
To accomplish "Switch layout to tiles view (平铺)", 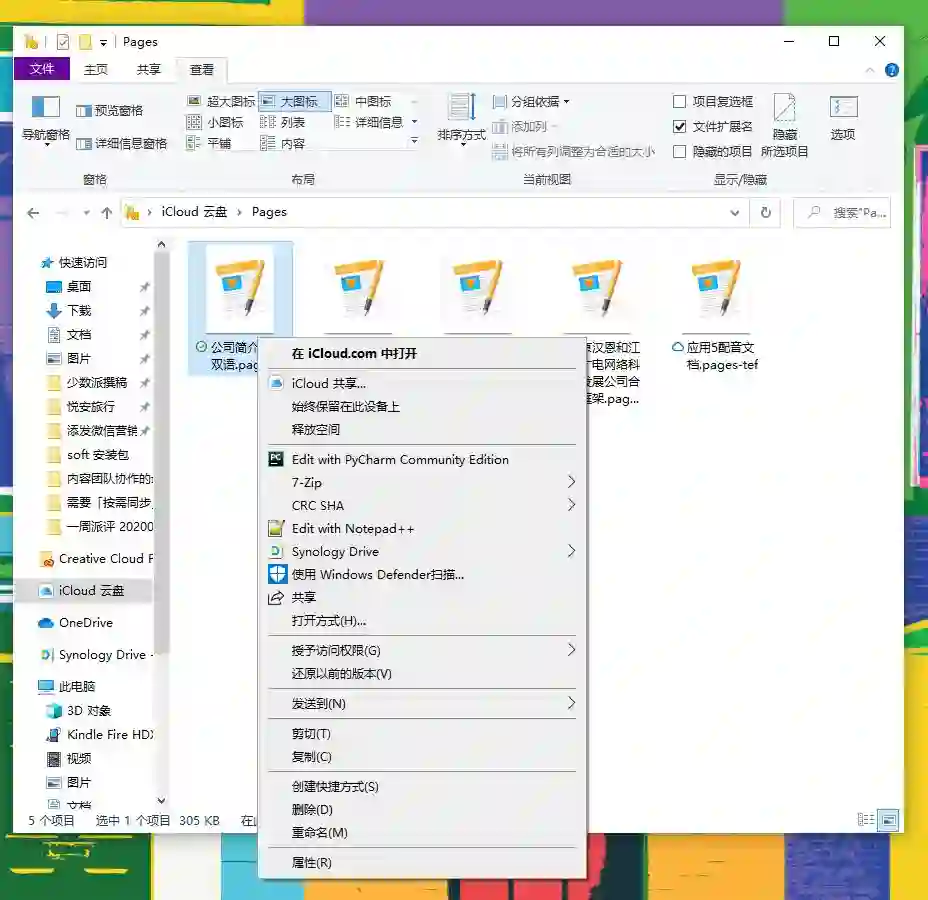I will [209, 143].
